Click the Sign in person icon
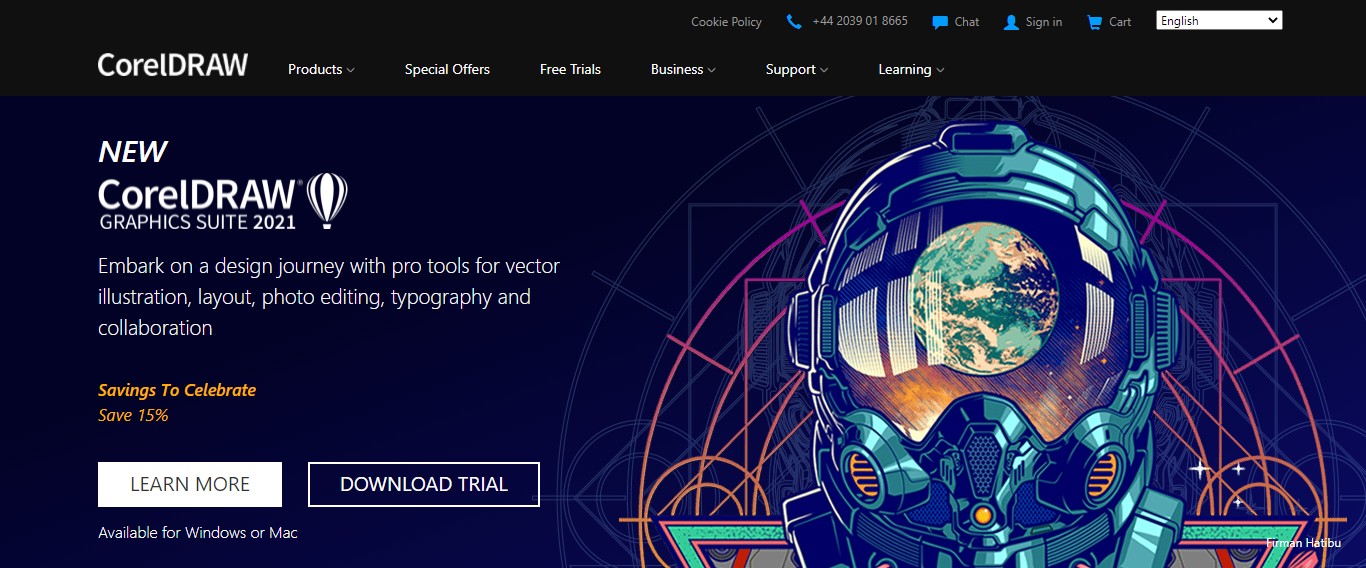The width and height of the screenshot is (1366, 568). 1011,22
